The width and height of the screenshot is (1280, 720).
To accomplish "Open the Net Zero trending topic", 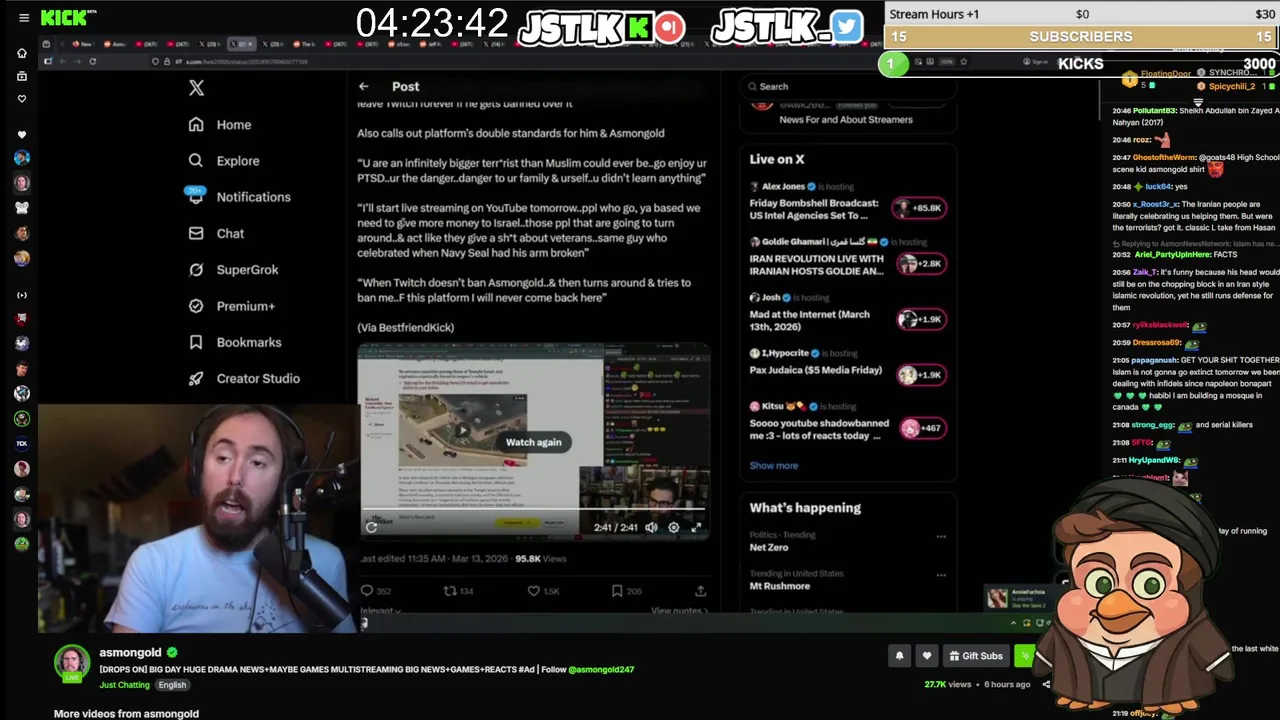I will point(769,547).
